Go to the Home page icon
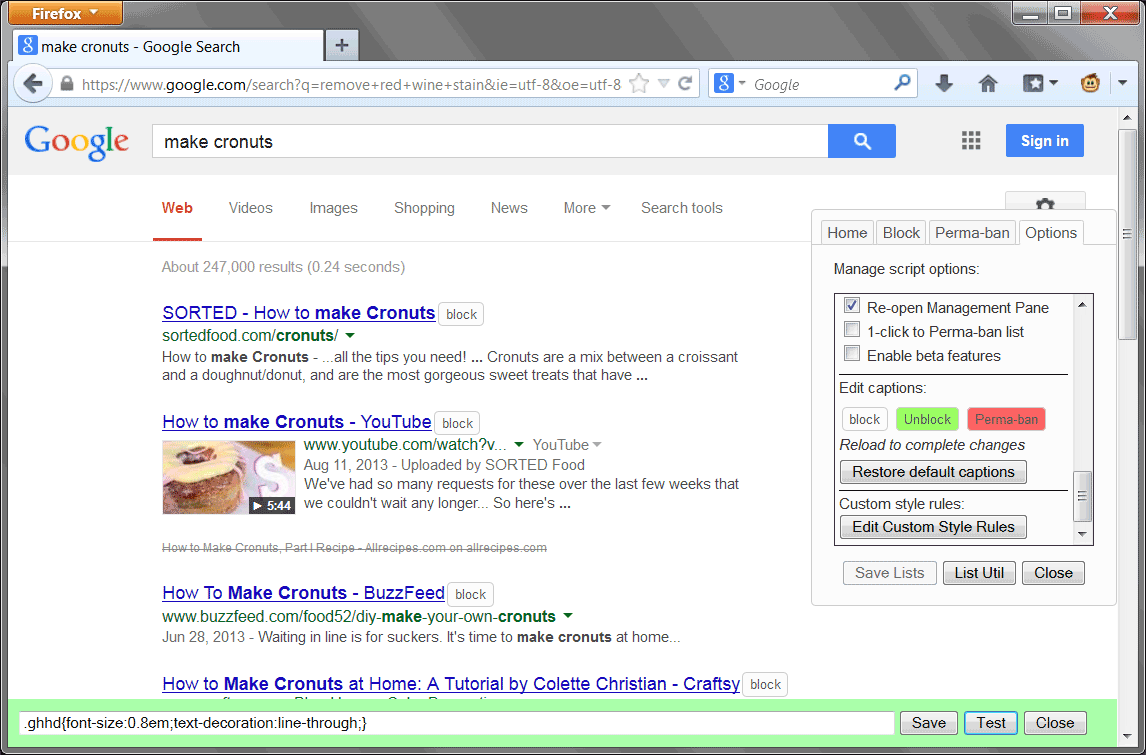 [988, 83]
